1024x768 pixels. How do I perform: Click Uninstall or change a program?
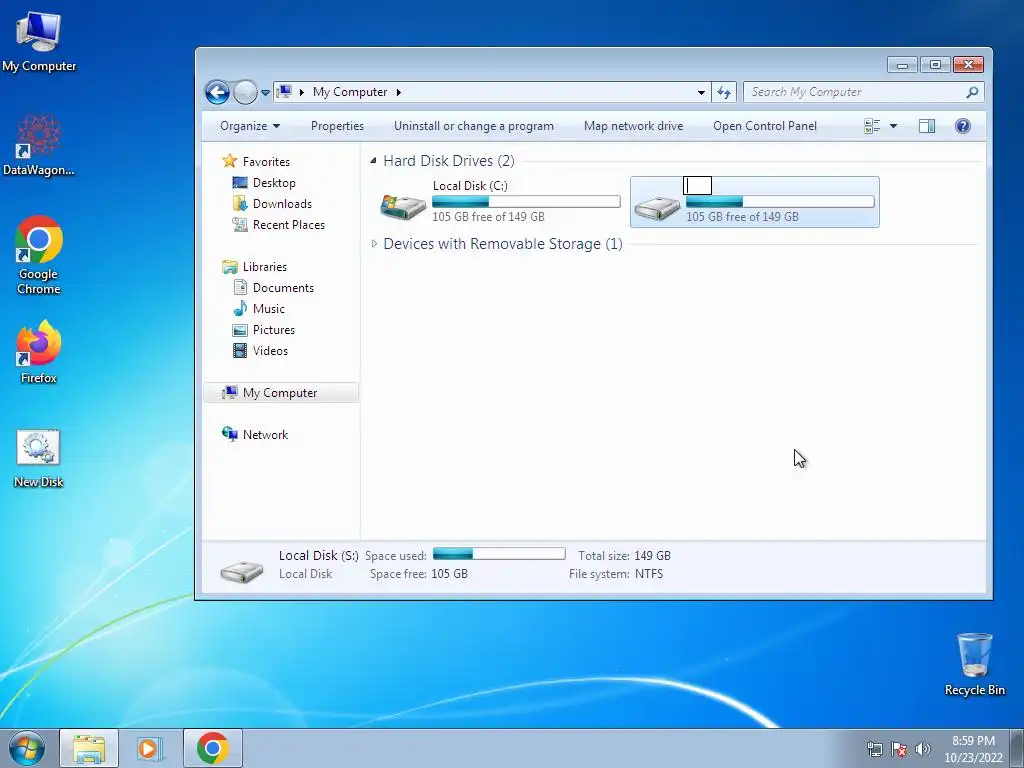[473, 126]
